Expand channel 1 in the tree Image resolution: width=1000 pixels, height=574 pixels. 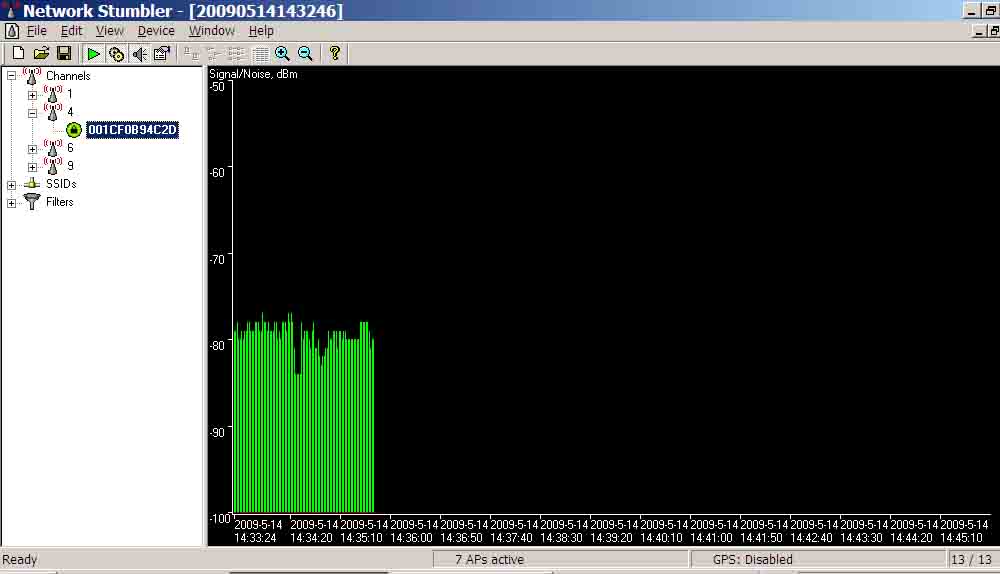[33, 95]
